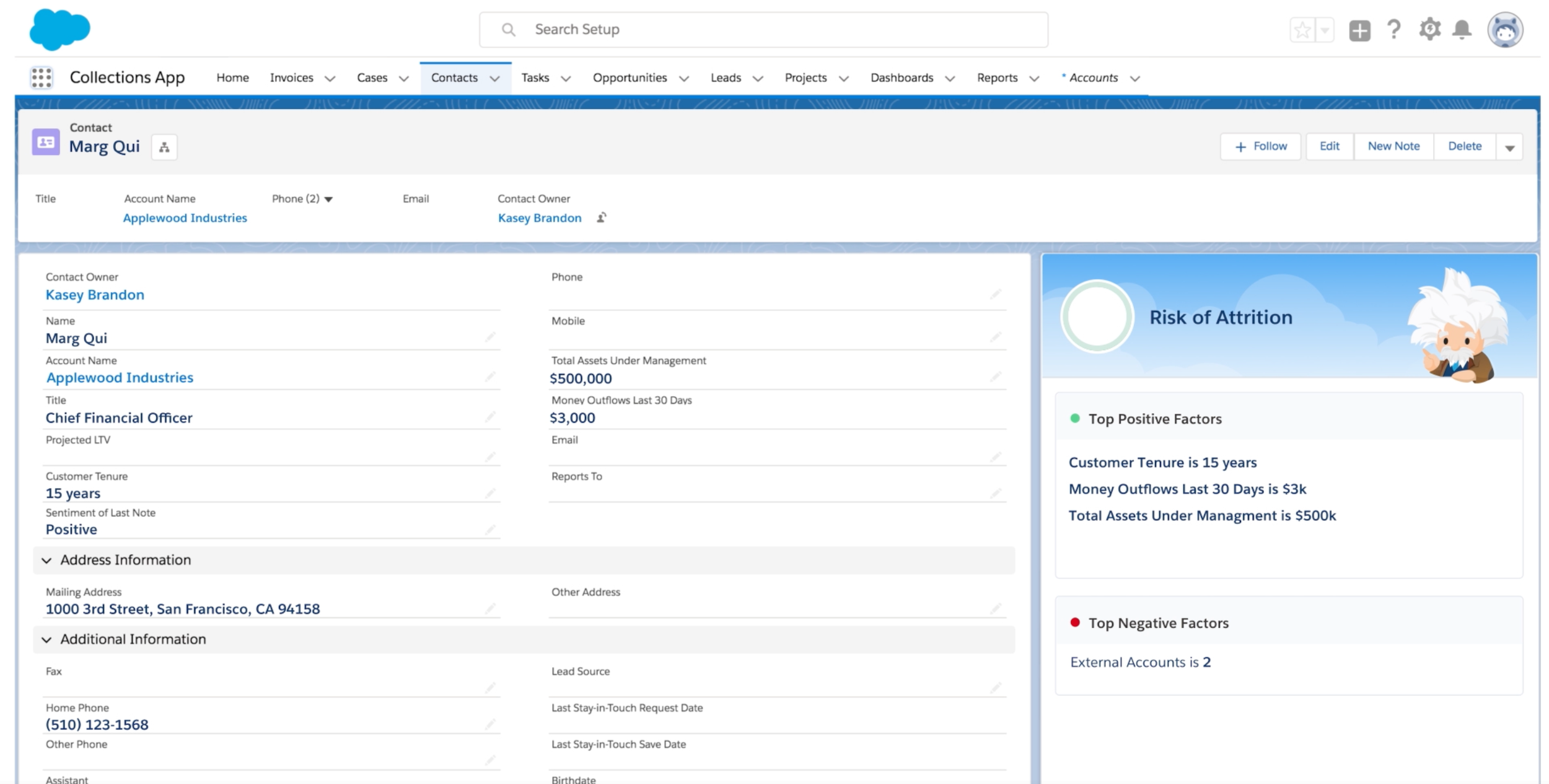Screen dimensions: 1549x784
Task: Click the Salesforce cloud logo
Action: point(59,29)
